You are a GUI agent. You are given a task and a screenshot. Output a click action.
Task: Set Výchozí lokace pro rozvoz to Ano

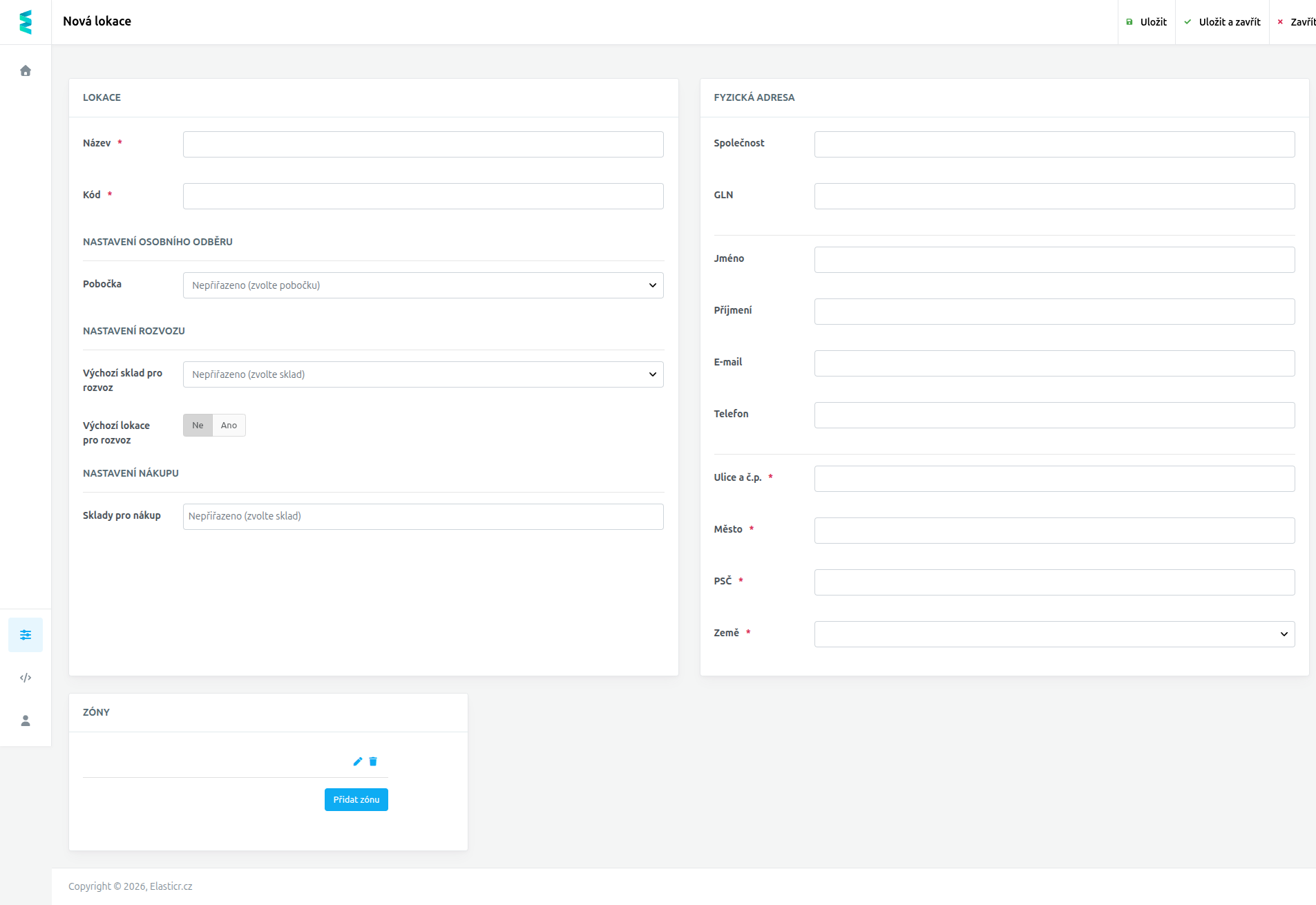tap(229, 426)
